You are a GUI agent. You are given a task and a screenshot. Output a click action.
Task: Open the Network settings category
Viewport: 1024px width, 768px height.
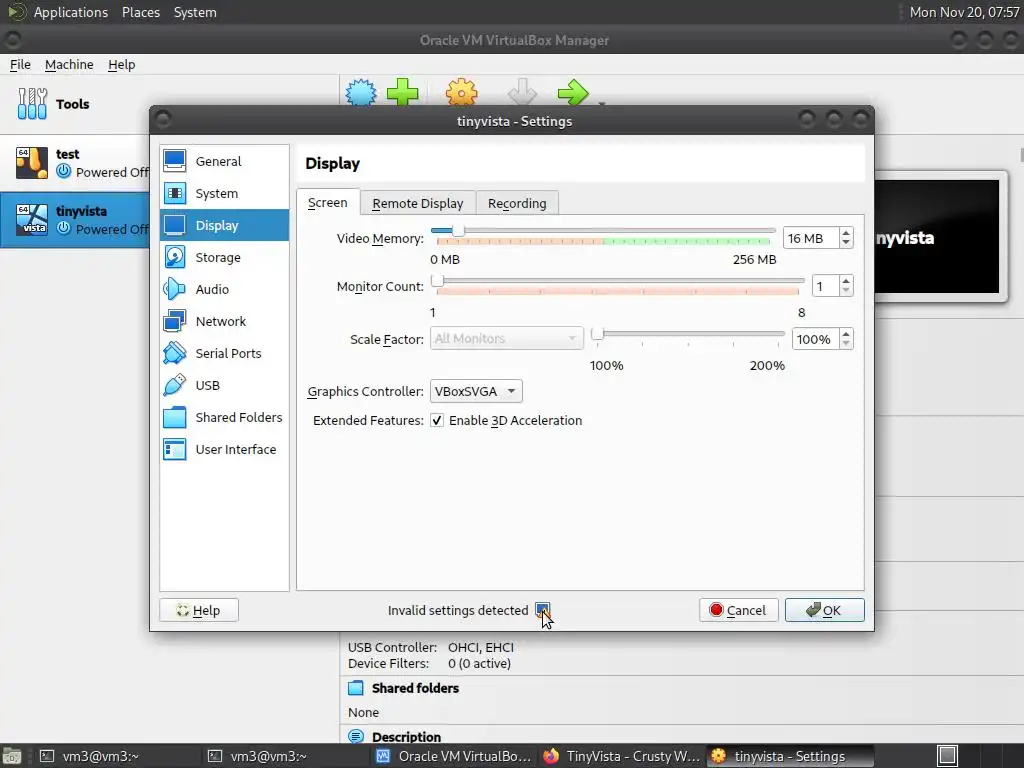click(224, 321)
